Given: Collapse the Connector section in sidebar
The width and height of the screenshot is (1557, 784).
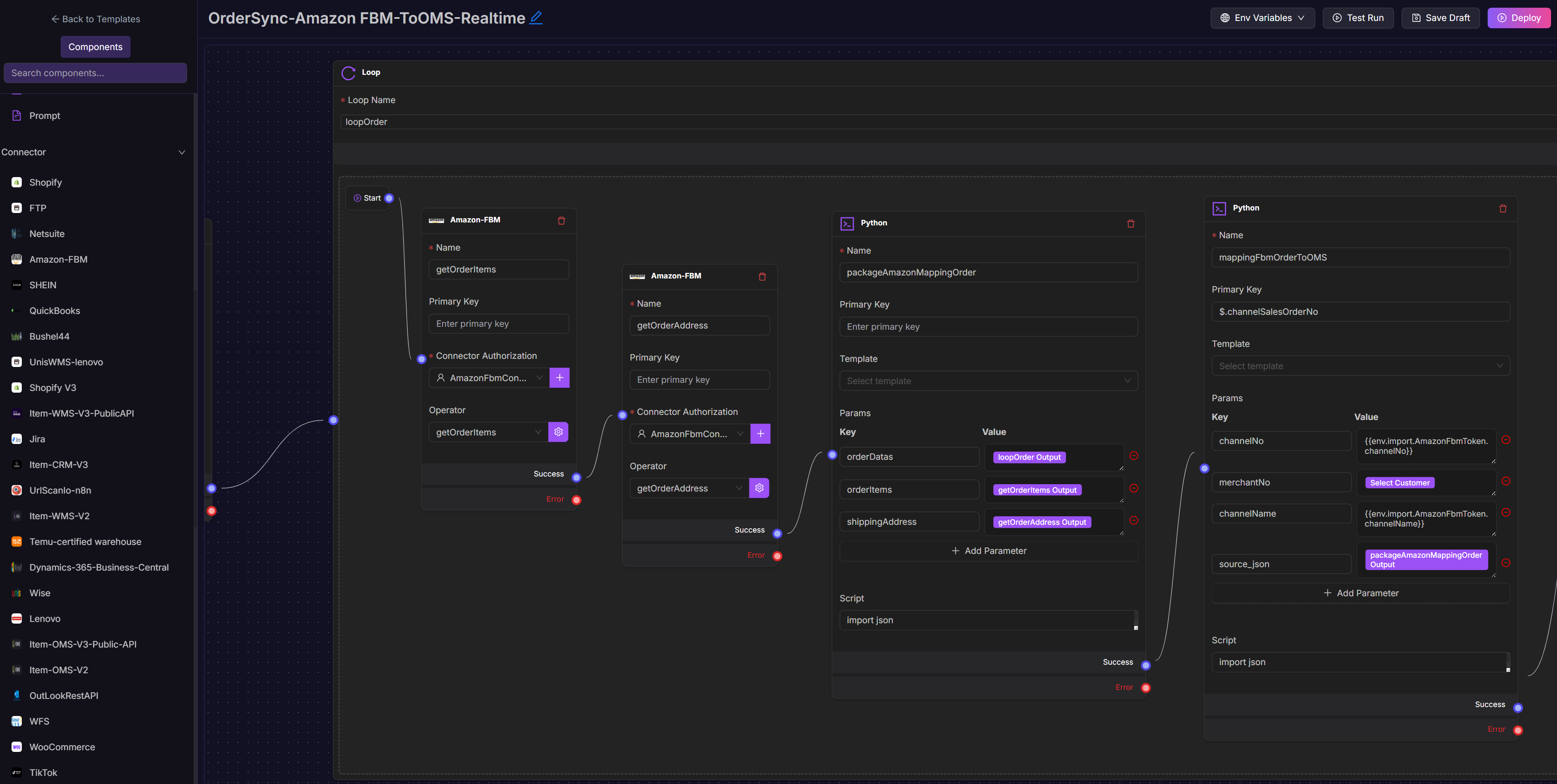Looking at the screenshot, I should point(181,152).
